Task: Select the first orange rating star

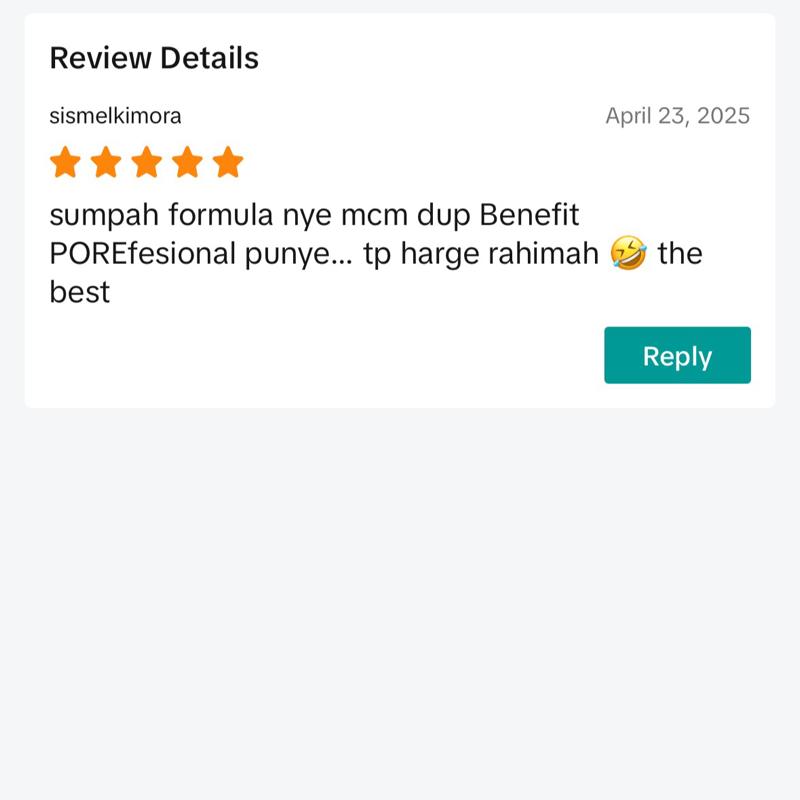Action: click(x=65, y=162)
